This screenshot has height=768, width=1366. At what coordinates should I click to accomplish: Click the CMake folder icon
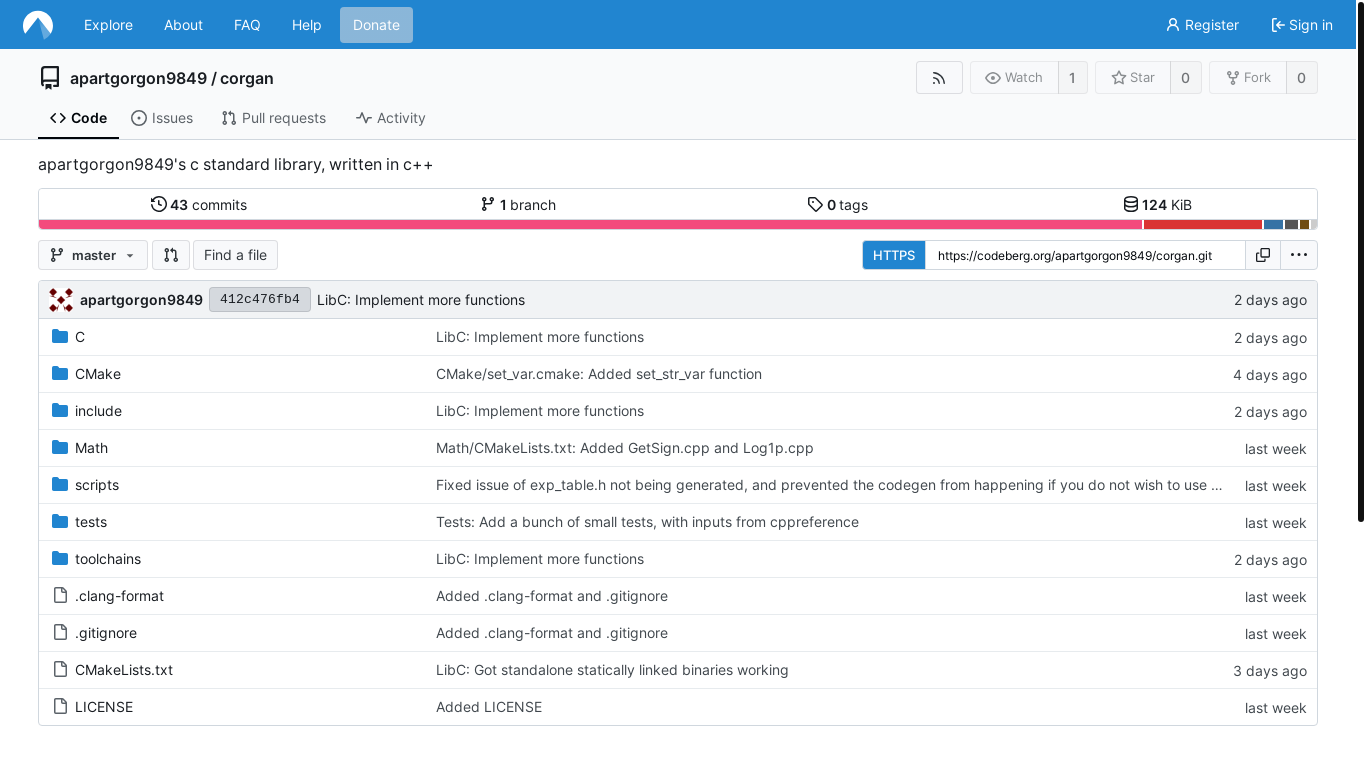[x=60, y=374]
